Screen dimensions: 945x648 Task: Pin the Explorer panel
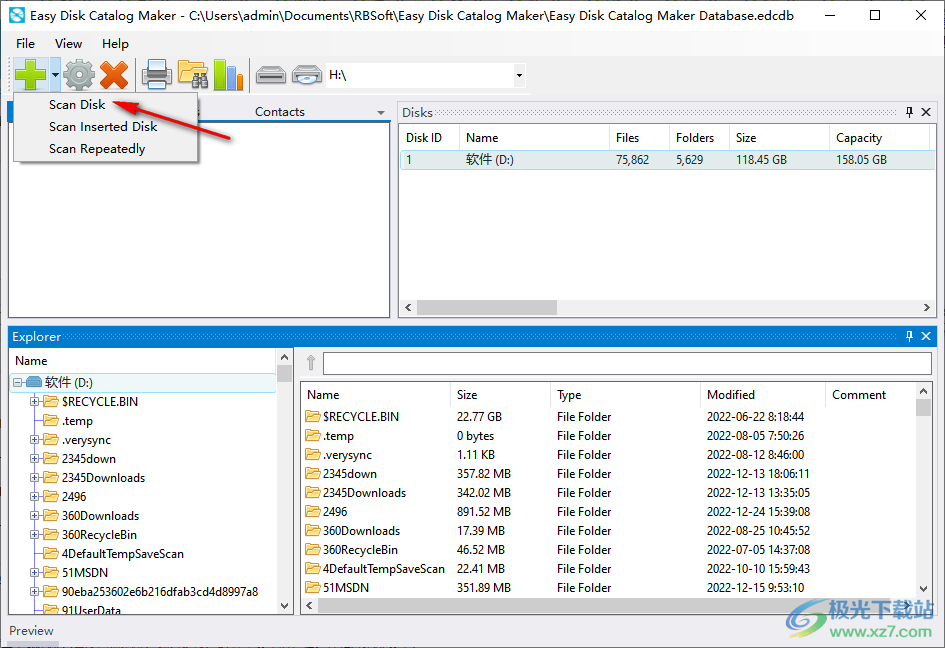coord(909,336)
